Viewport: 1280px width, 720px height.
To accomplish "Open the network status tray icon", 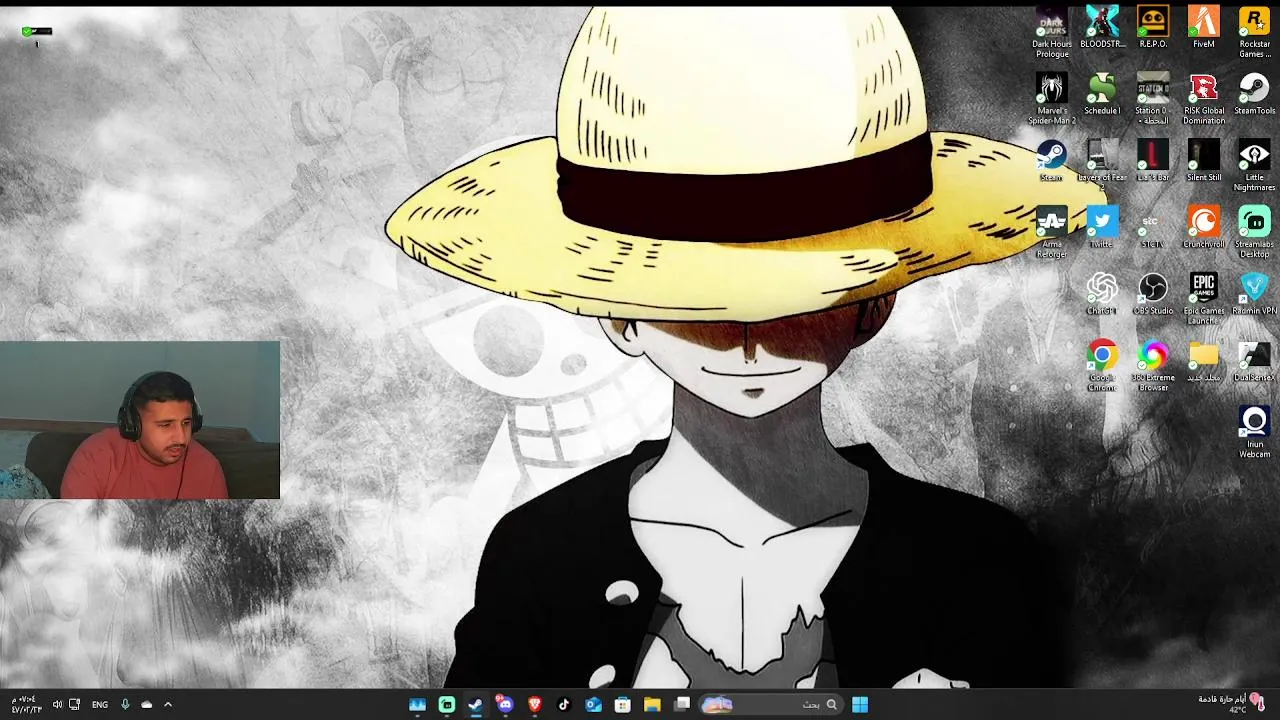I will coord(74,704).
